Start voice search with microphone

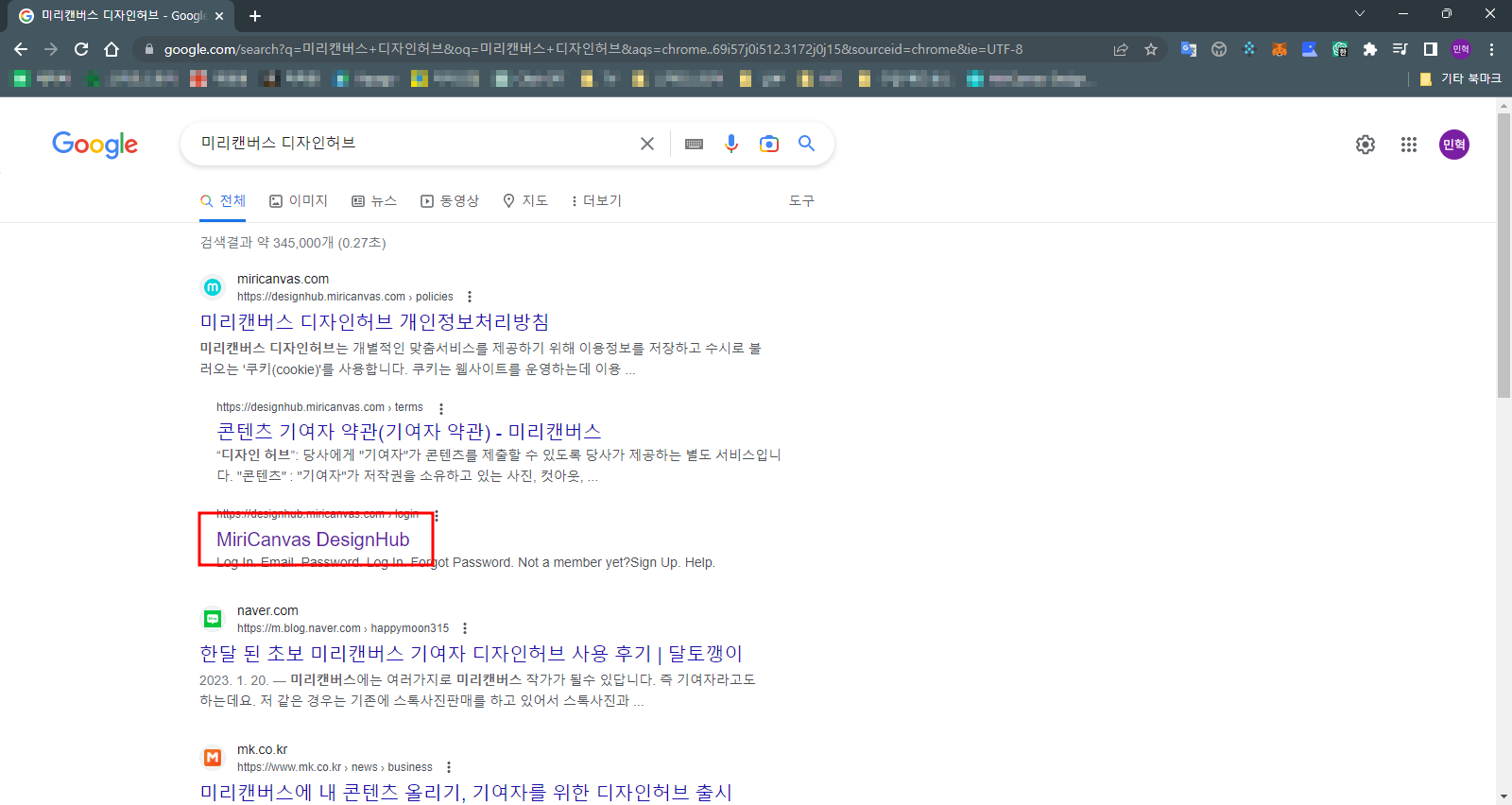(731, 144)
